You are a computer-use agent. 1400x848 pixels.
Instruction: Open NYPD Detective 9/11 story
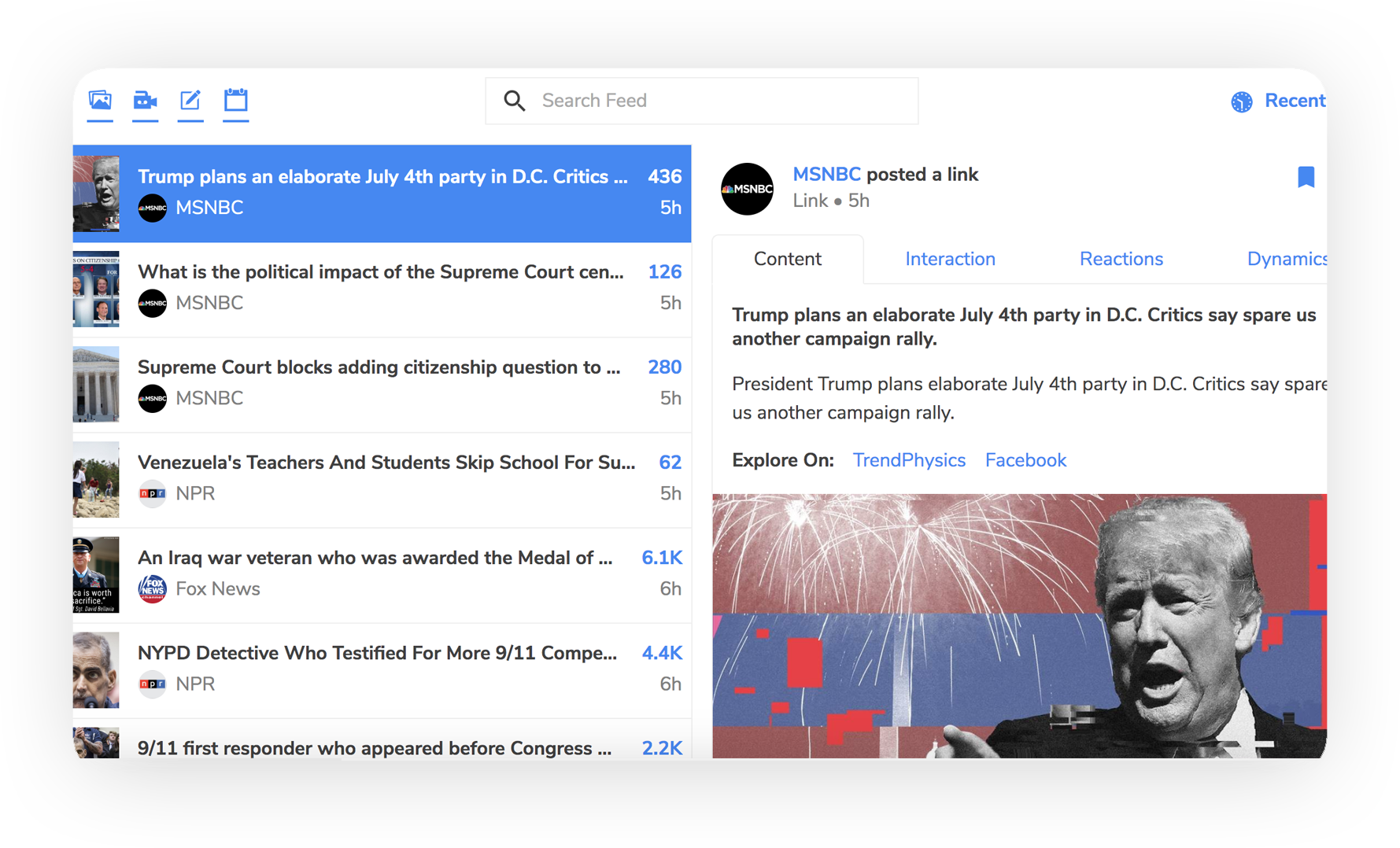pos(382,670)
